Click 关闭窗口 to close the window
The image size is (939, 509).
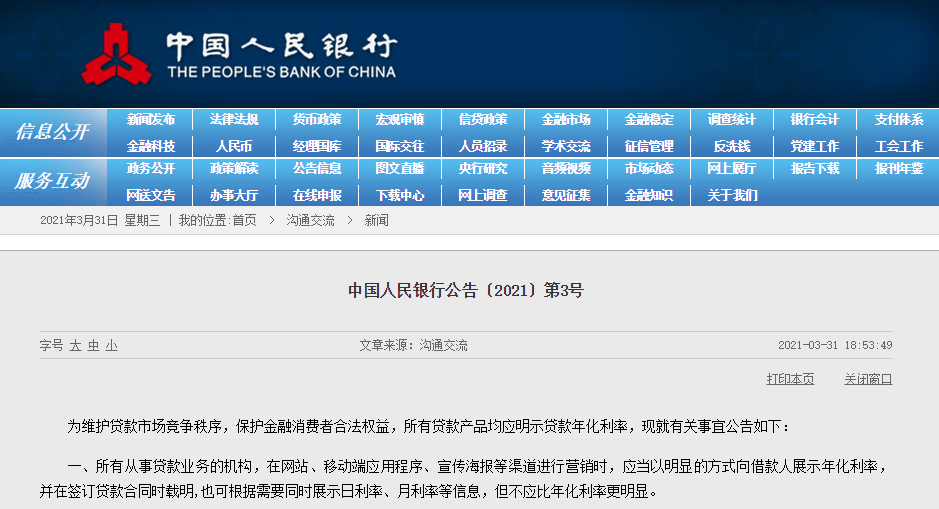[868, 379]
